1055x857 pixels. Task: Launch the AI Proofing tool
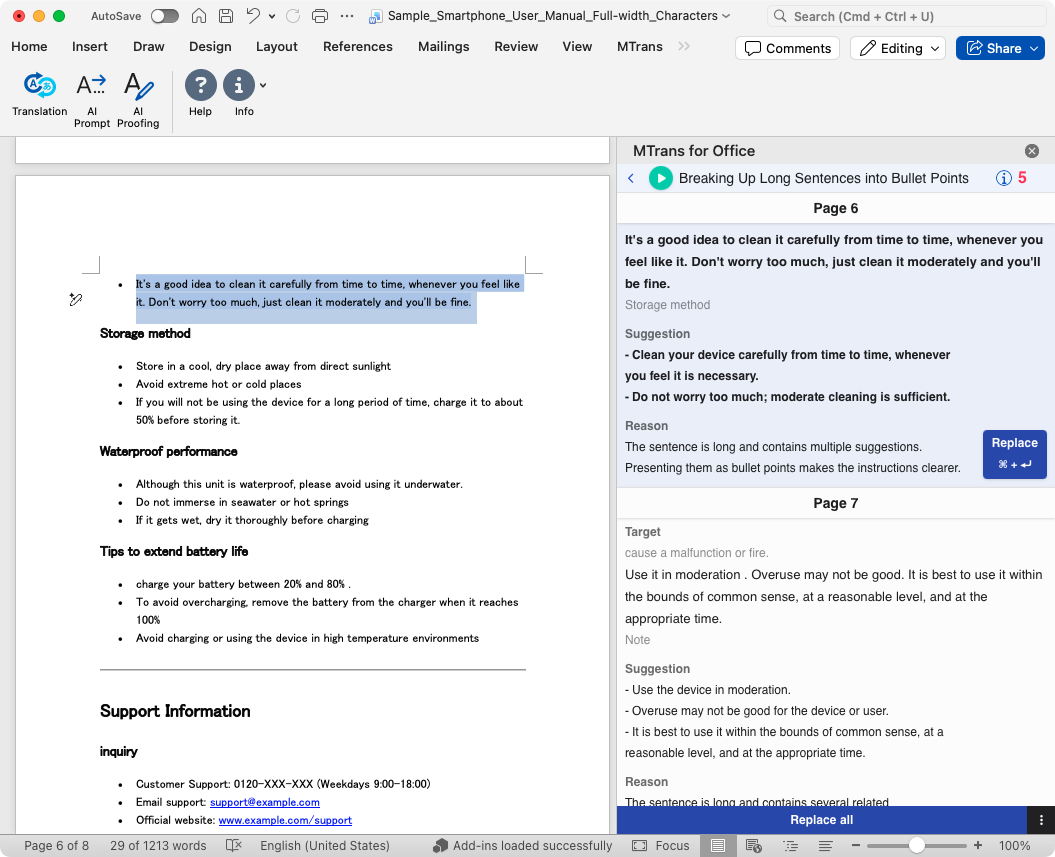point(138,87)
